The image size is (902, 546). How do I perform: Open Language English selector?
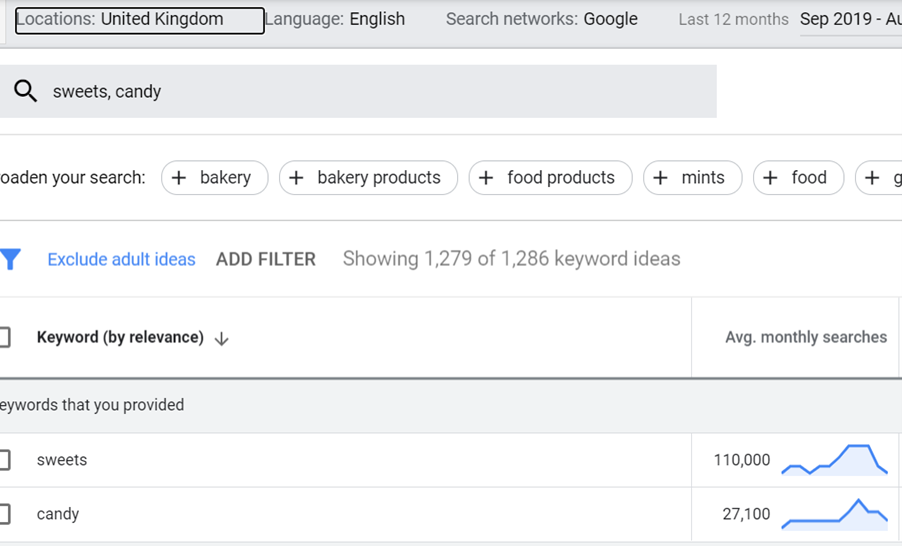tap(335, 19)
